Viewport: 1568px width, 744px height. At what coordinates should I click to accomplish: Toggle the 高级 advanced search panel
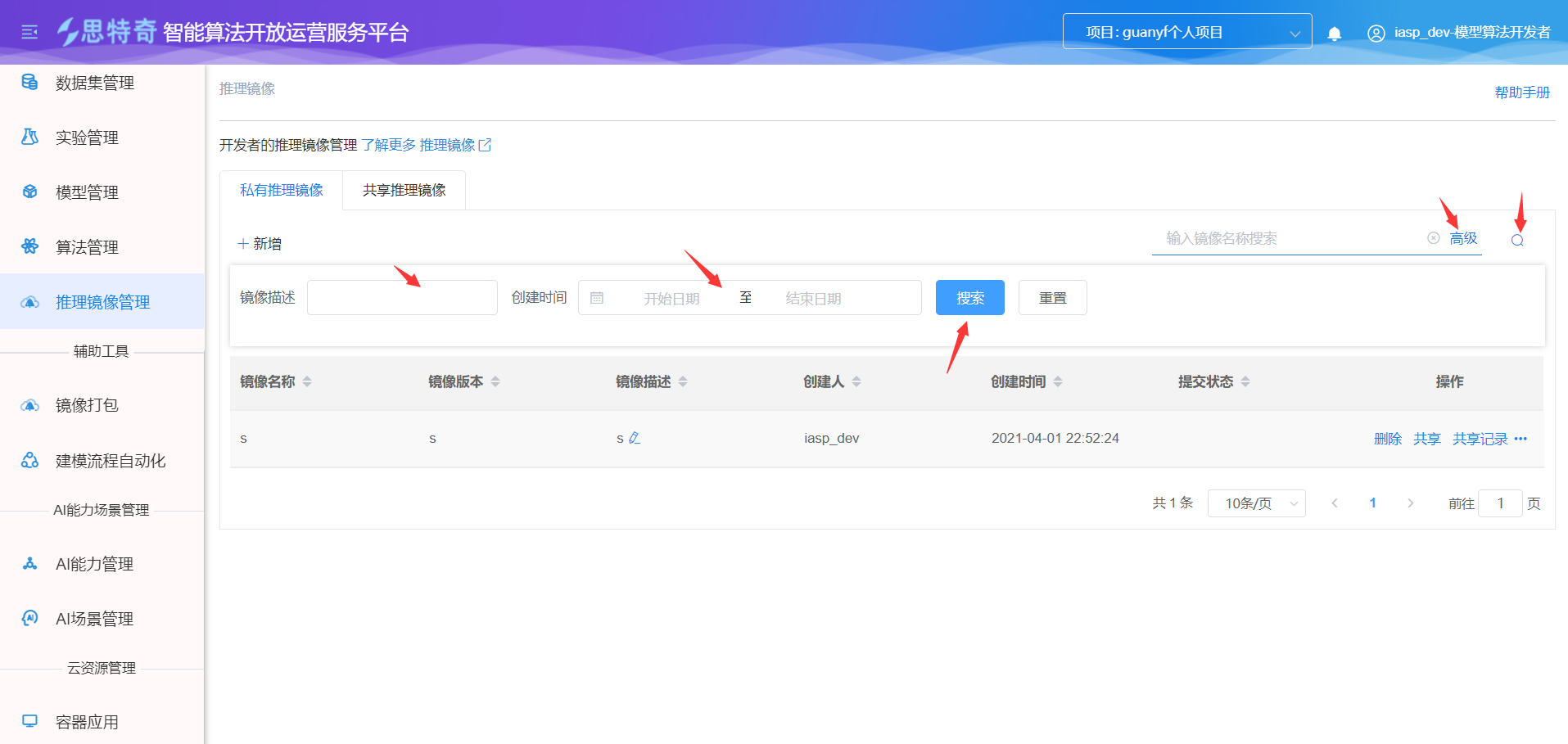click(x=1462, y=238)
